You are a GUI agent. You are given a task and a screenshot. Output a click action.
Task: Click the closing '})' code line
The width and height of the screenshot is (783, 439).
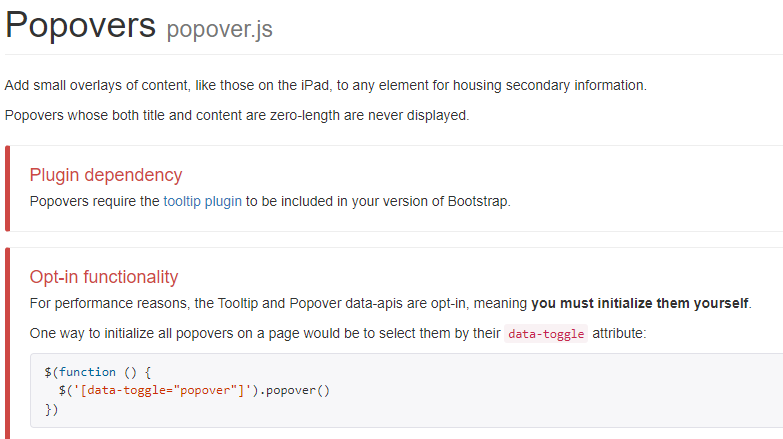[52, 409]
